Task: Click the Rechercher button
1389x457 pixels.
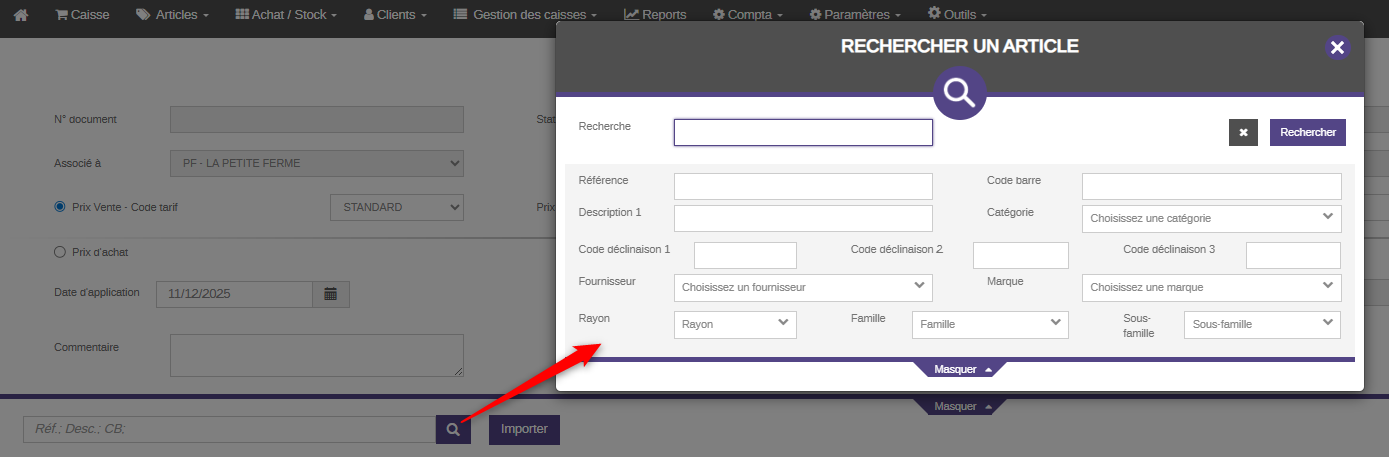Action: click(x=1307, y=132)
